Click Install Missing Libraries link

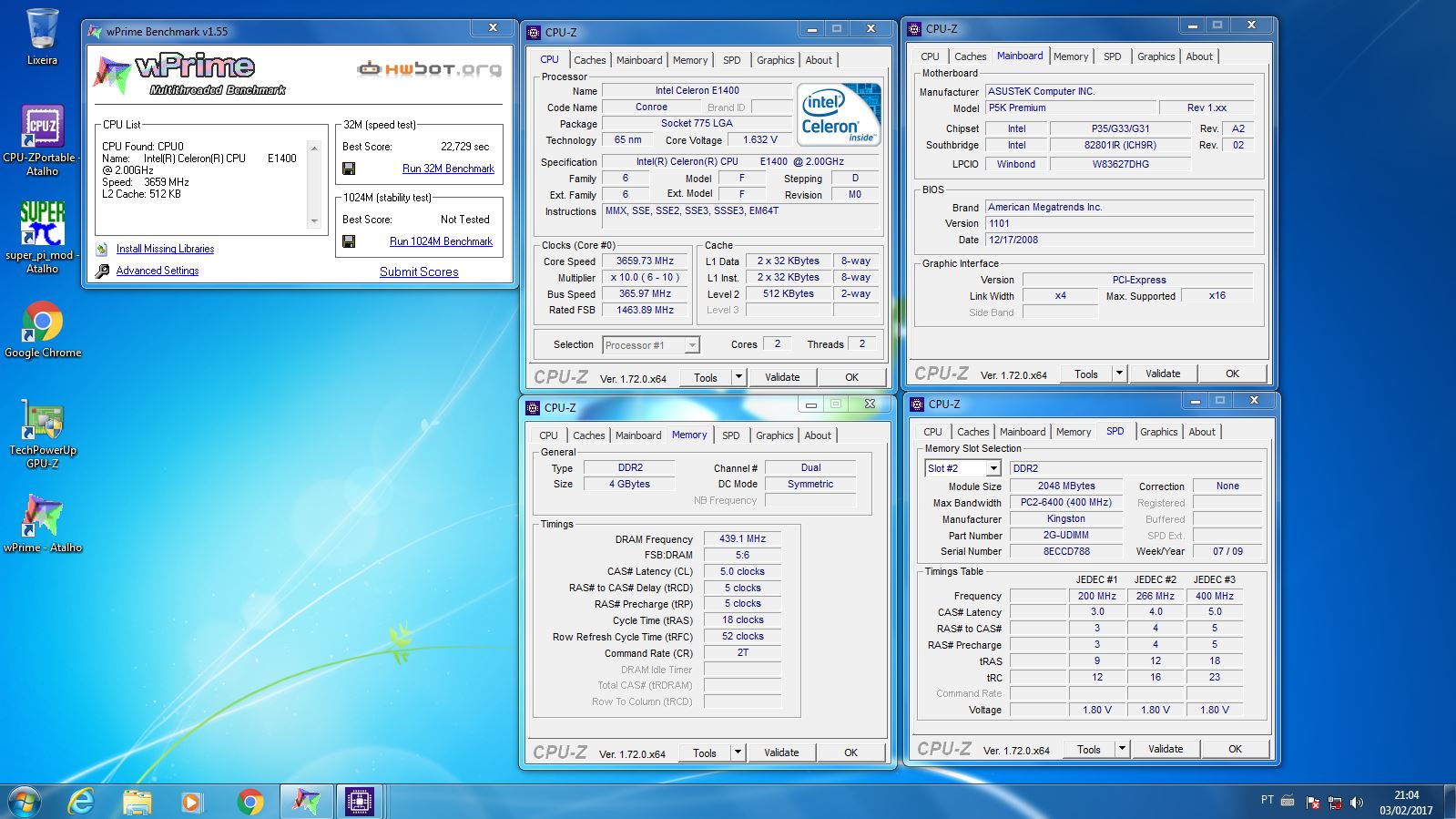(165, 249)
